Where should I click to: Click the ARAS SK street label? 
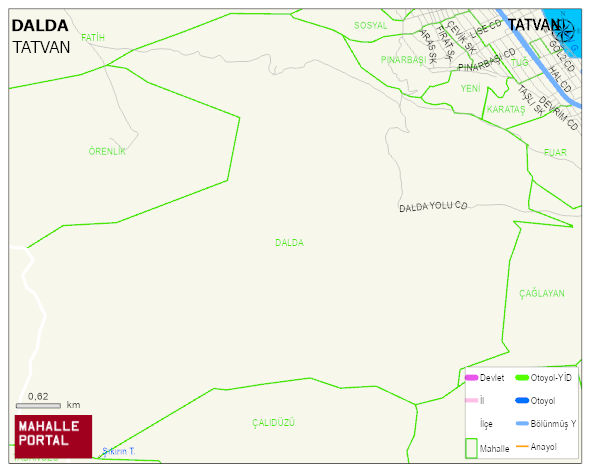pyautogui.click(x=428, y=46)
